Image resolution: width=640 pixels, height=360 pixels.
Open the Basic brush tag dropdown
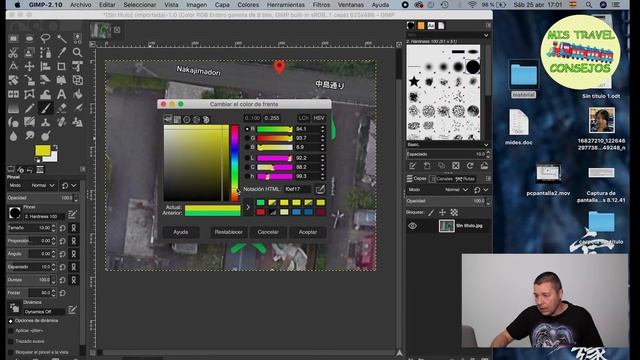(448, 145)
